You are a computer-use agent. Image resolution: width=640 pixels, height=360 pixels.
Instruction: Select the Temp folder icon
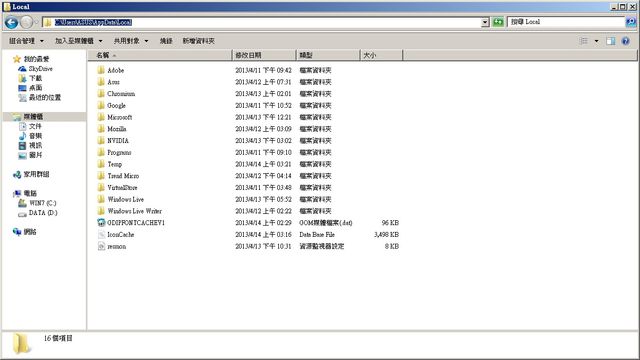(101, 164)
